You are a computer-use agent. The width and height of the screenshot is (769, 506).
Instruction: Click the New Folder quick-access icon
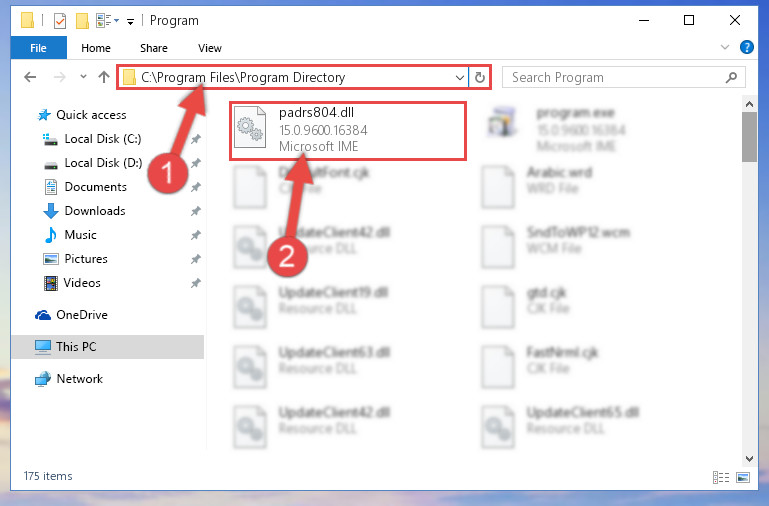click(82, 21)
